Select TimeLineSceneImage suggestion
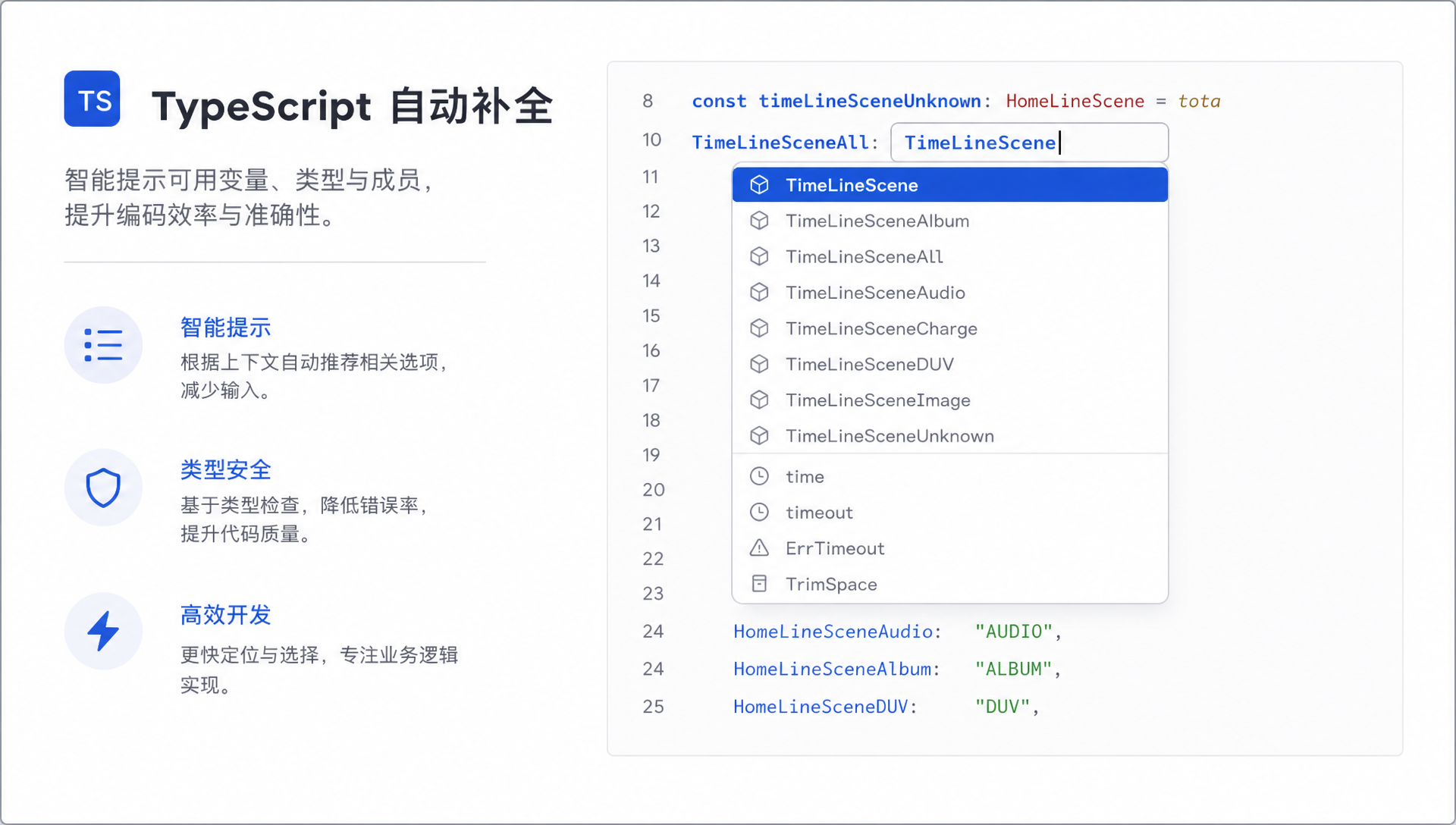The width and height of the screenshot is (1456, 825). click(x=949, y=400)
